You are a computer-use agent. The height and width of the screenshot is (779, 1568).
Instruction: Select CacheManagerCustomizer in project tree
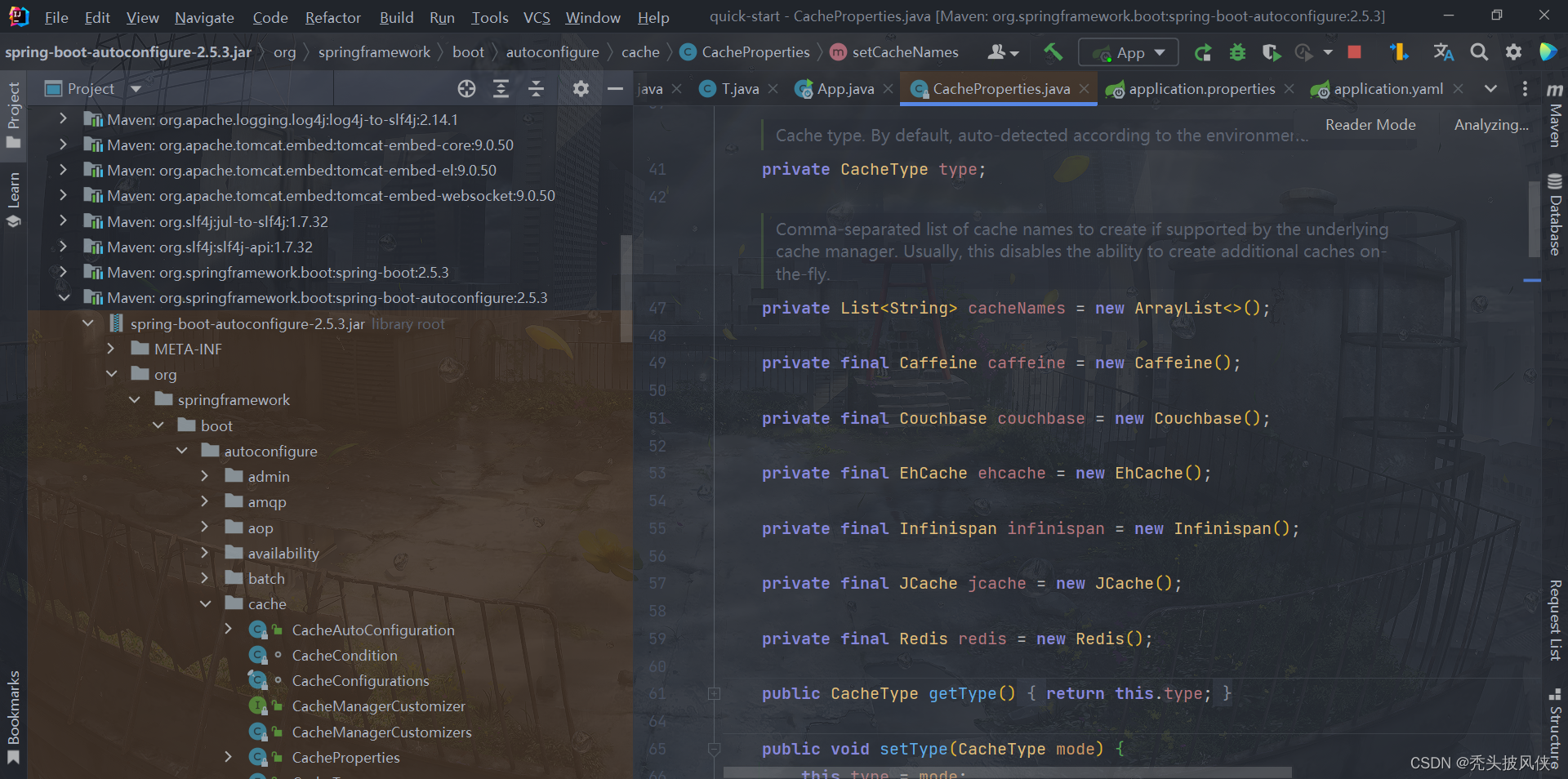[x=378, y=706]
